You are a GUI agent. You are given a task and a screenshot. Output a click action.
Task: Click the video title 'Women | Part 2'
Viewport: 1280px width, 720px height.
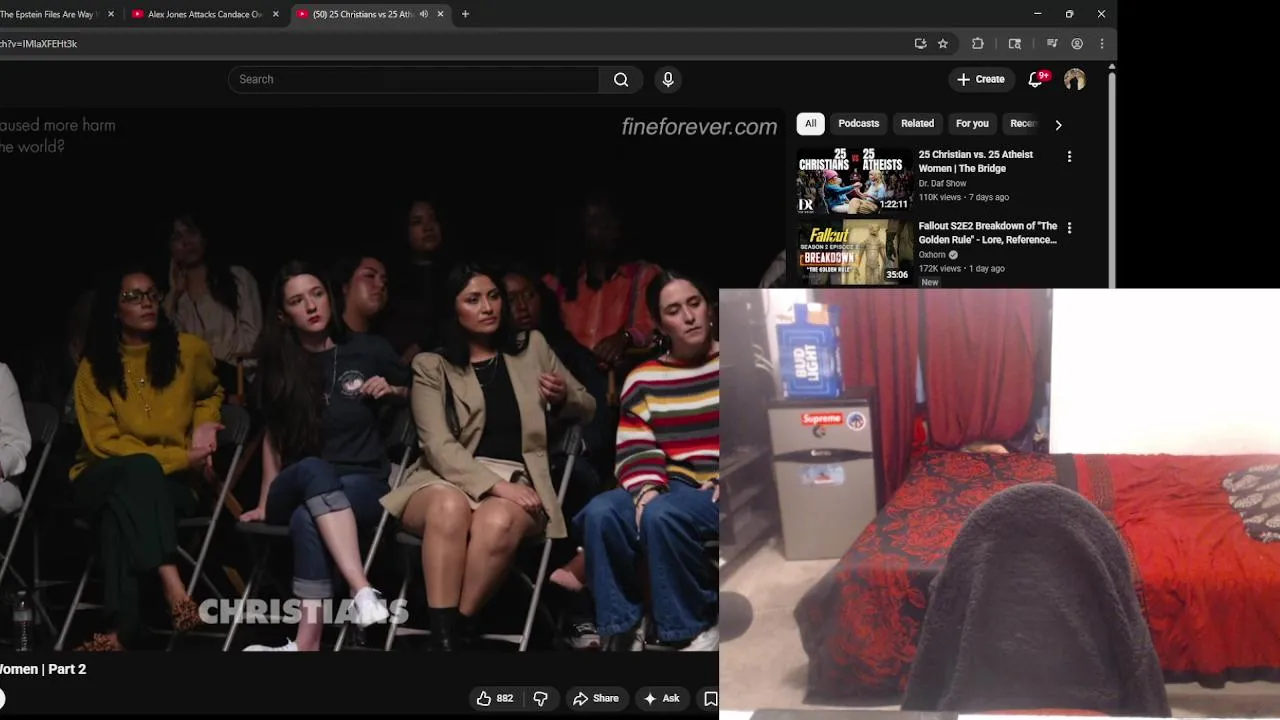(43, 669)
